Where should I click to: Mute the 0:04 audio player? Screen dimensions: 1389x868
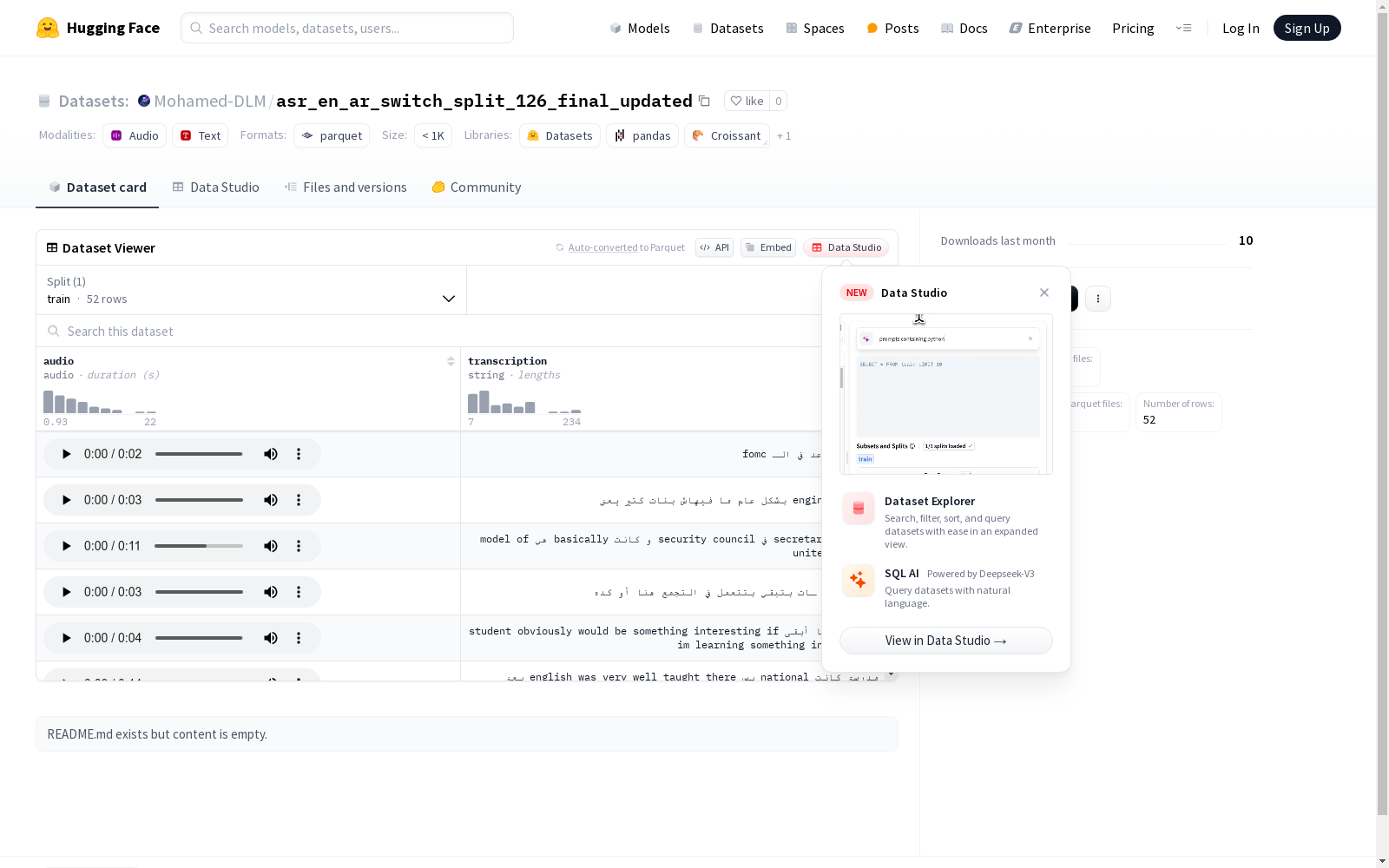pos(271,638)
